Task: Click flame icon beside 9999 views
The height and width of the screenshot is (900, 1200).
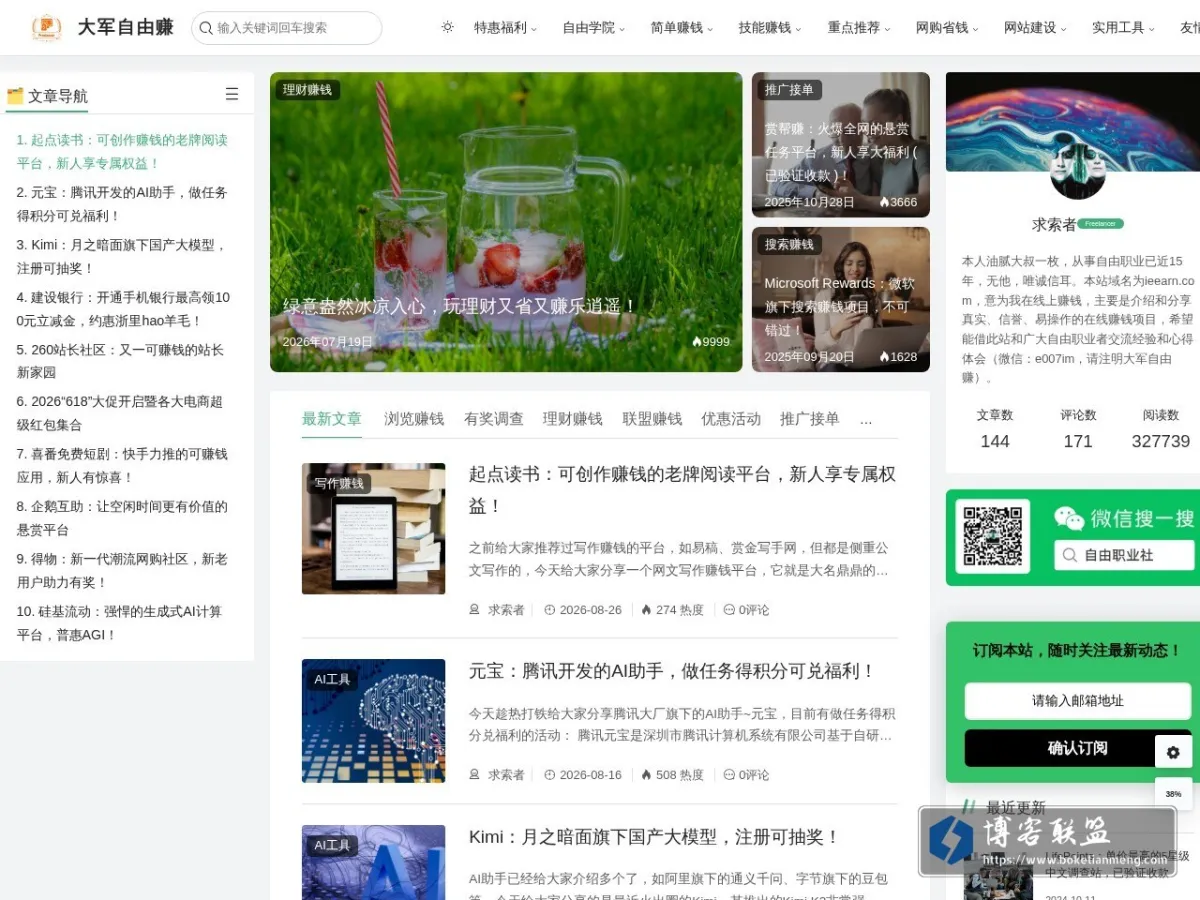Action: pos(696,342)
